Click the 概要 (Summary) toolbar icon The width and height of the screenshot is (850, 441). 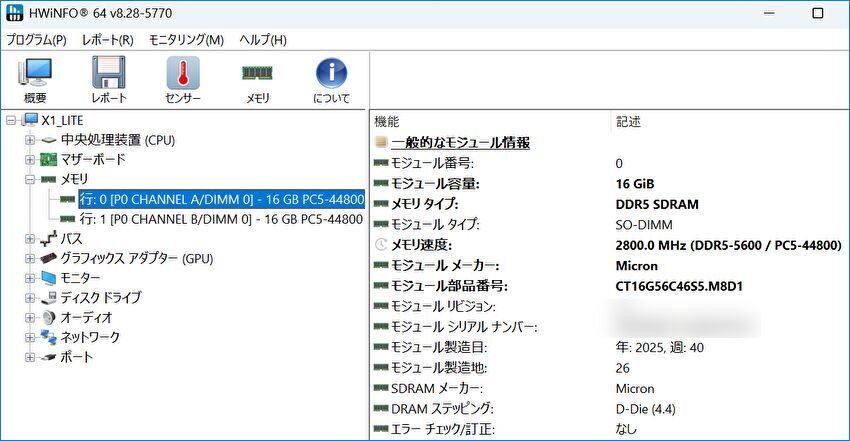pos(35,80)
